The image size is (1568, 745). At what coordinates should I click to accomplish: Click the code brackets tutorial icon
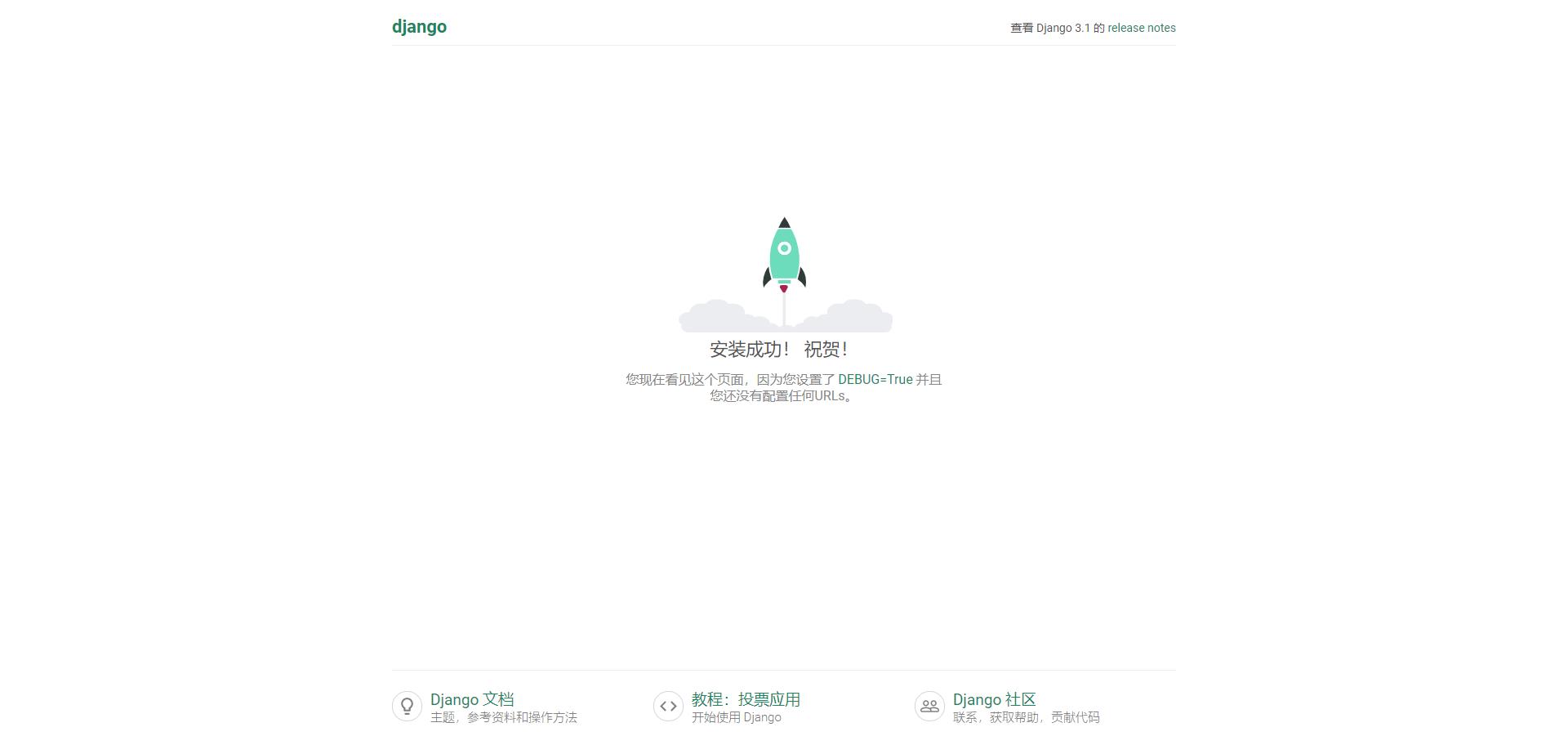tap(668, 707)
